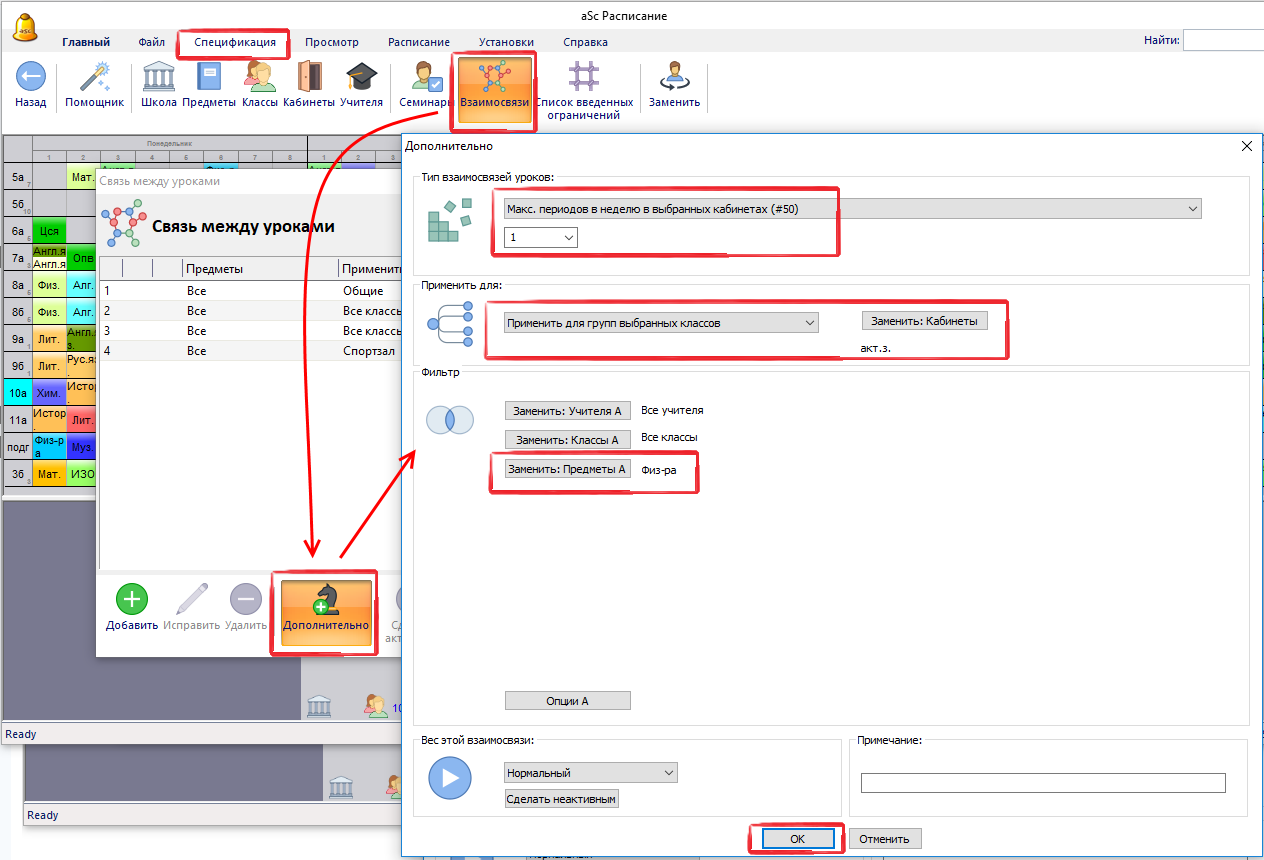Click the Заменить toolbar icon
This screenshot has width=1264, height=860.
[674, 78]
